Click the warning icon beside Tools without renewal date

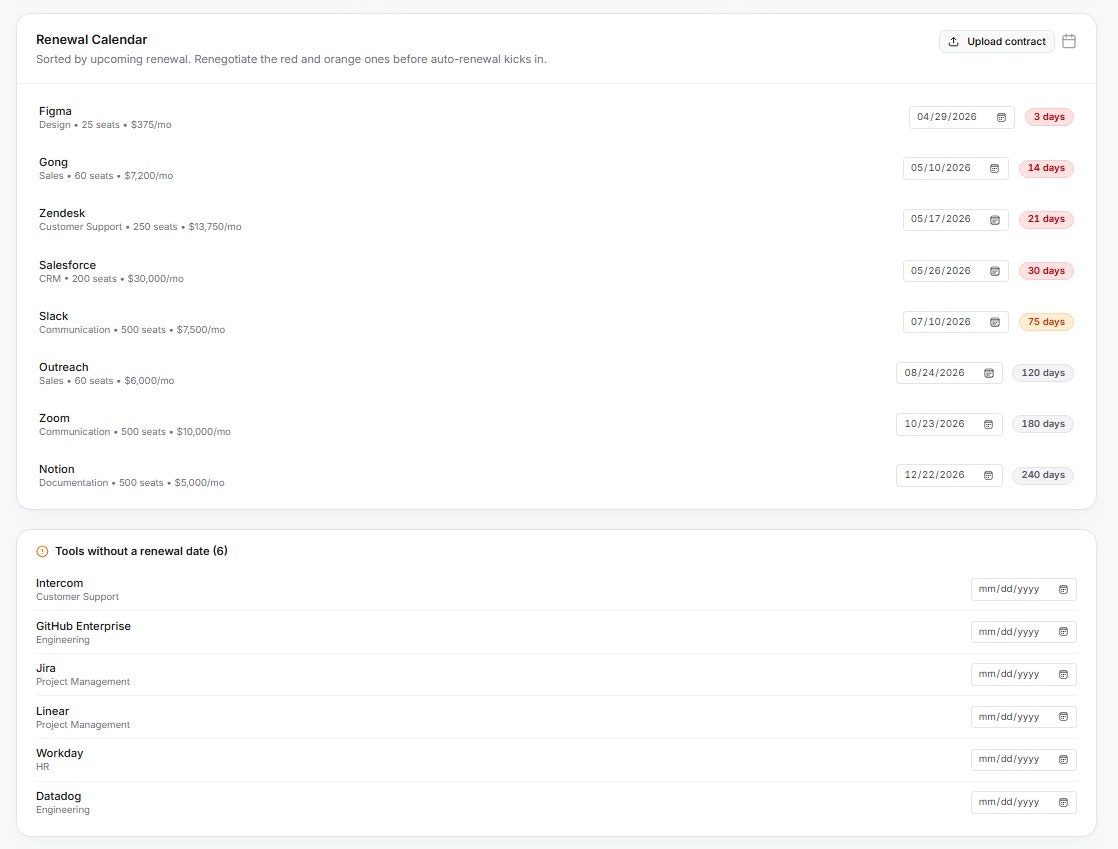(42, 551)
